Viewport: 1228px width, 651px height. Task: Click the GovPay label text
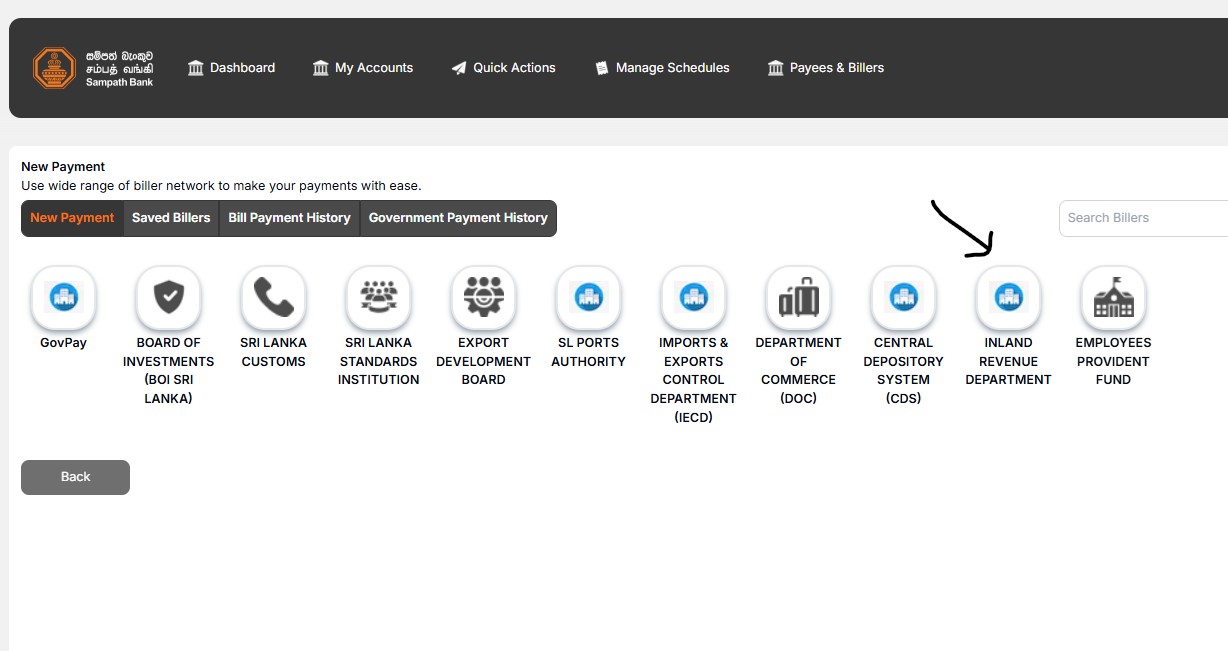point(64,343)
